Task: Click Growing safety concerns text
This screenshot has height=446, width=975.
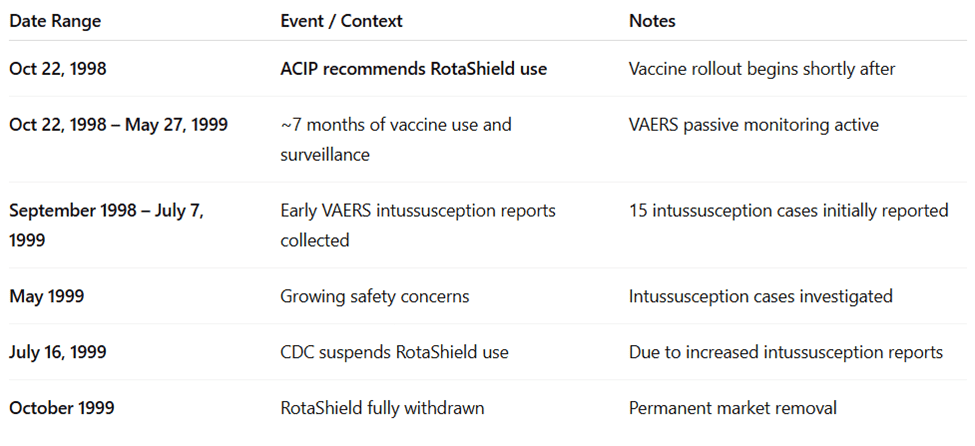Action: (x=374, y=296)
